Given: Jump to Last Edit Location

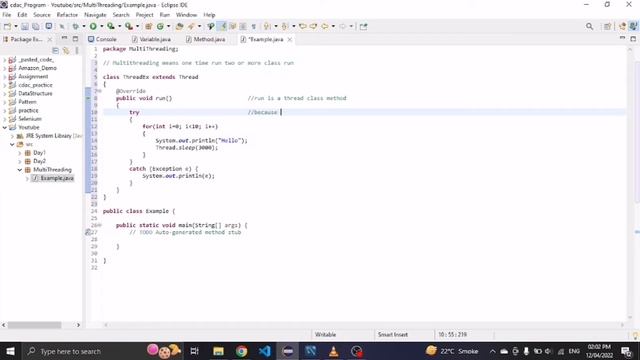Looking at the screenshot, I should coord(302,27).
